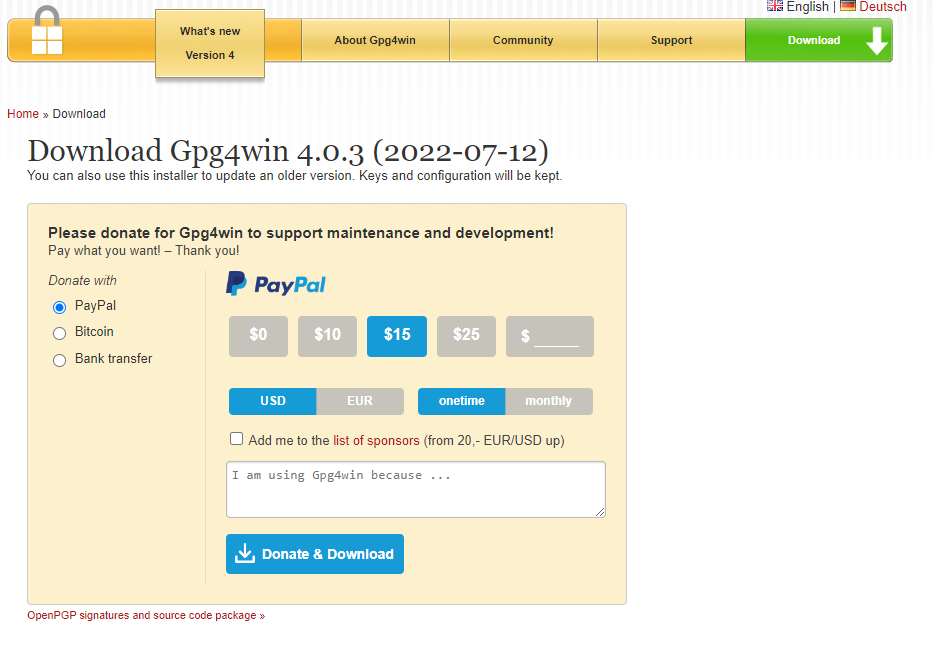Click the 'Please donate for Gpg4win' heading
The height and width of the screenshot is (646, 934).
pos(301,233)
